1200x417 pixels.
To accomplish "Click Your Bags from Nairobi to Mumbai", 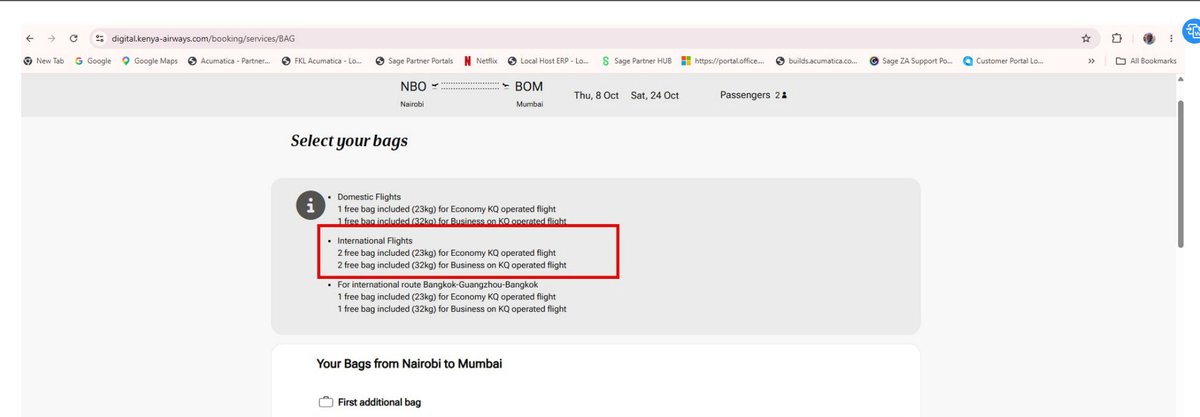I will tap(409, 364).
